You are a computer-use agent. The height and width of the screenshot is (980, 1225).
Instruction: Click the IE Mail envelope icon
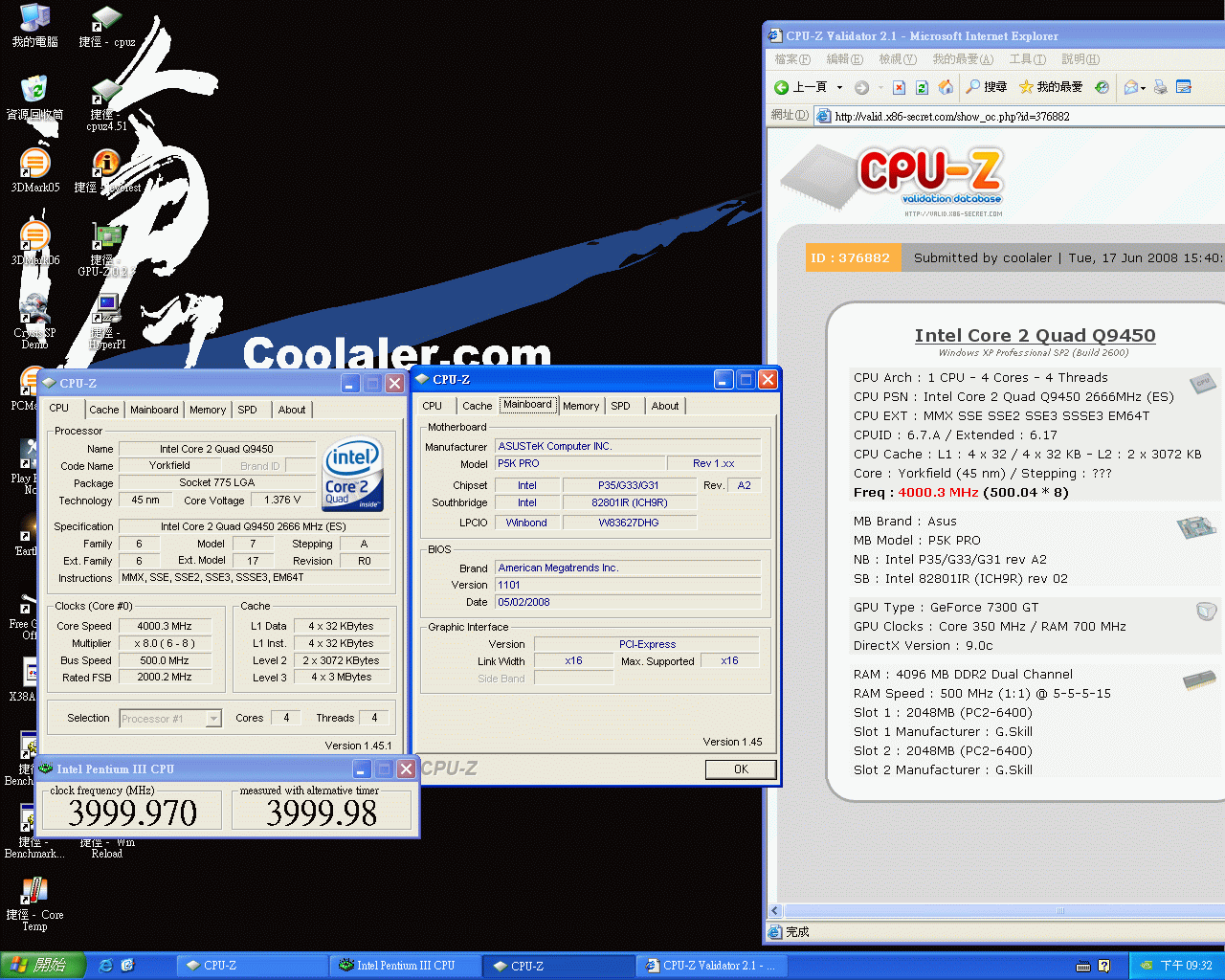tap(1131, 87)
